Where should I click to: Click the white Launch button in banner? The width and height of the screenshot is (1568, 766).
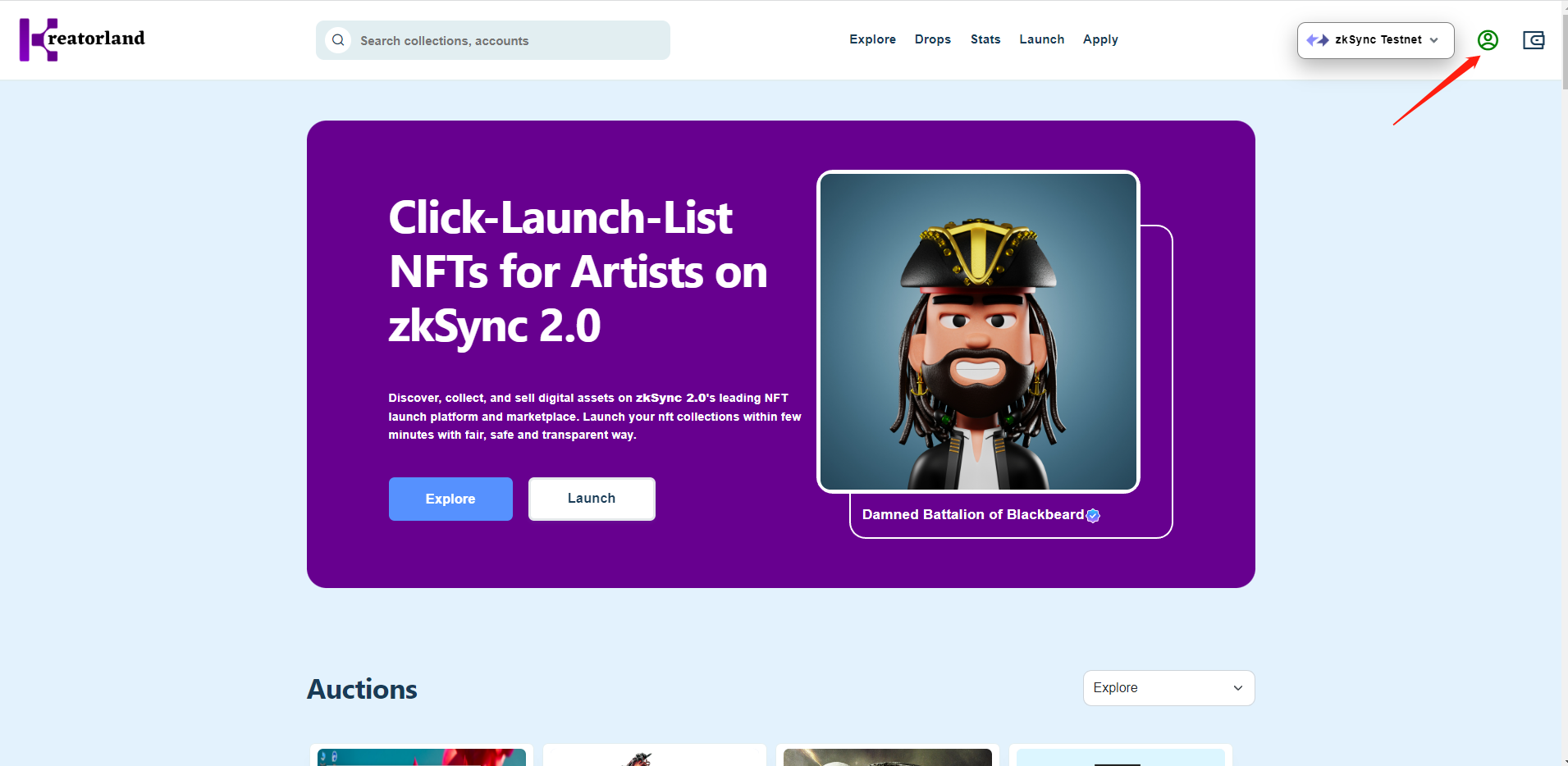(x=592, y=499)
